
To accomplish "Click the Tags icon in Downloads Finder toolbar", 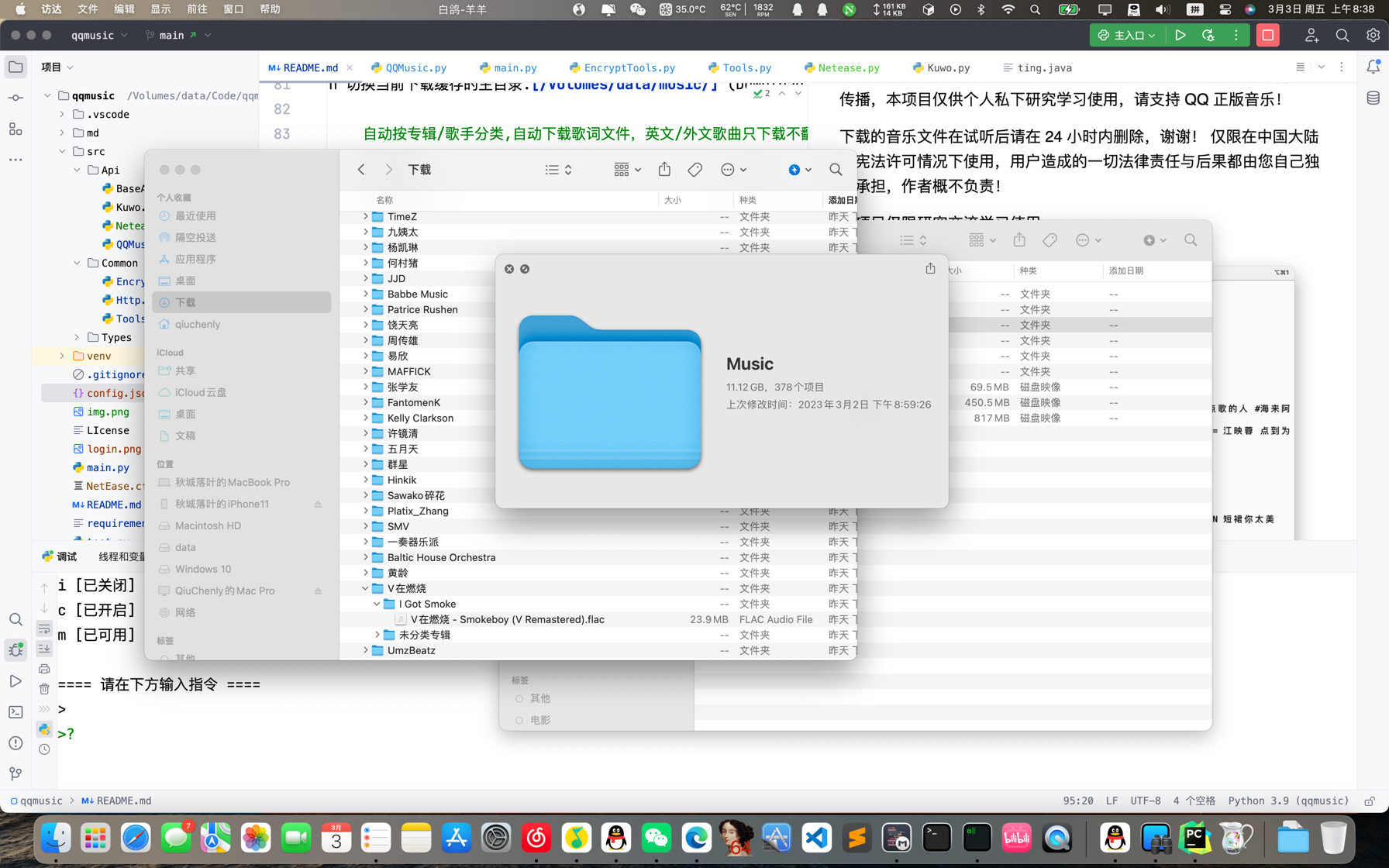I will pyautogui.click(x=694, y=169).
